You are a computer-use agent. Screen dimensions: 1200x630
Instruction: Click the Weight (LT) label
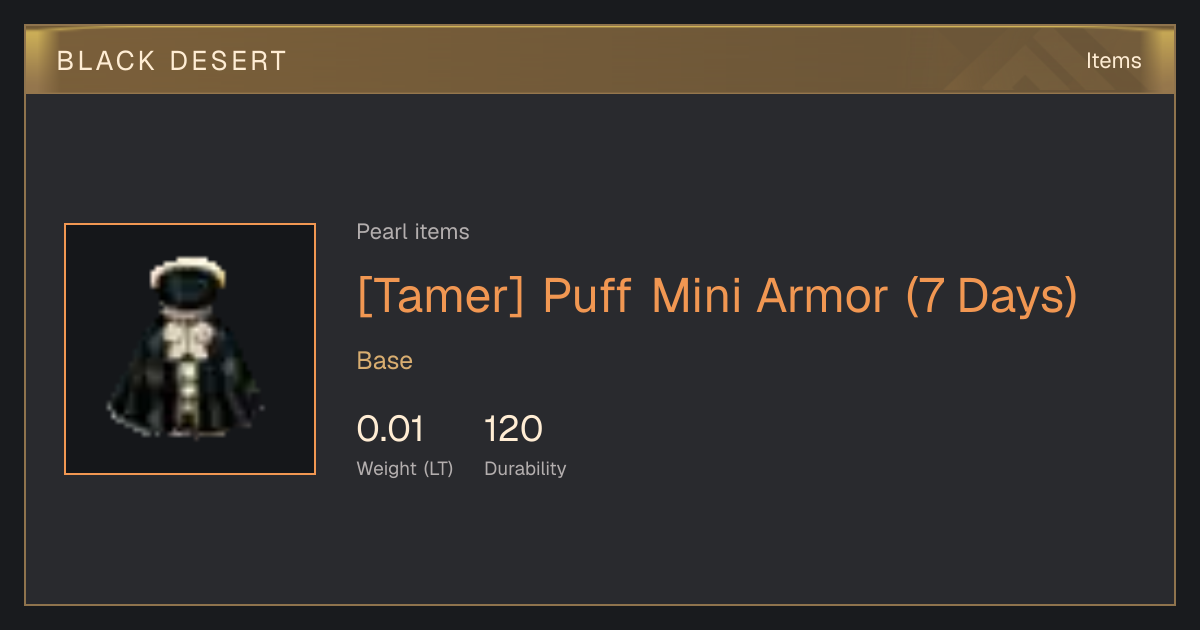[x=405, y=469]
